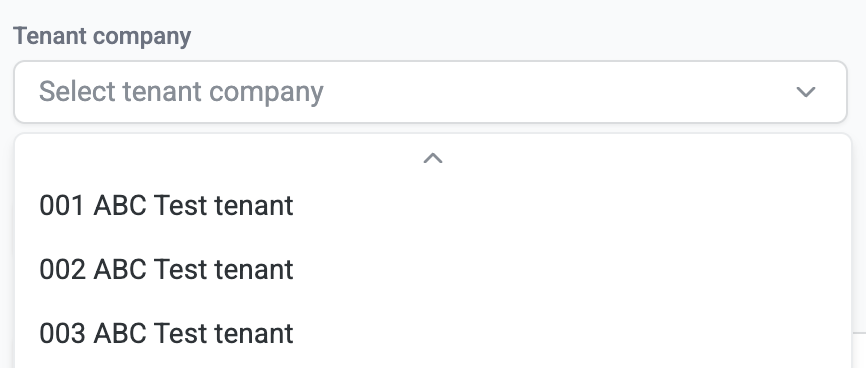Select 003 ABC Test tenant option

432,334
